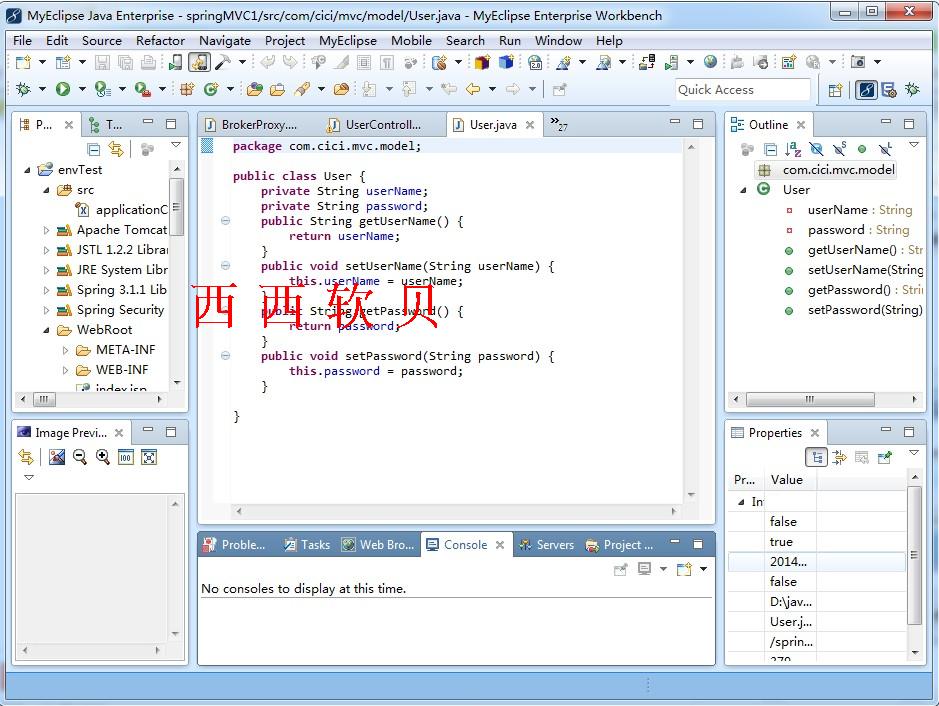Toggle link with selection in Image Preview

point(26,457)
